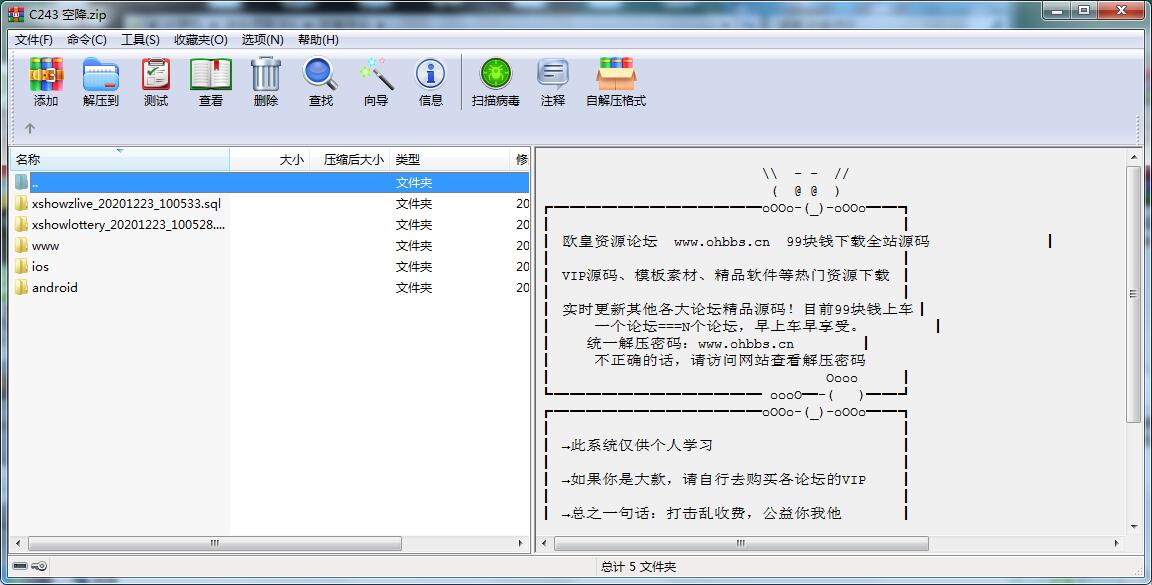Click file list scroll right arrow
This screenshot has width=1152, height=585.
point(521,543)
